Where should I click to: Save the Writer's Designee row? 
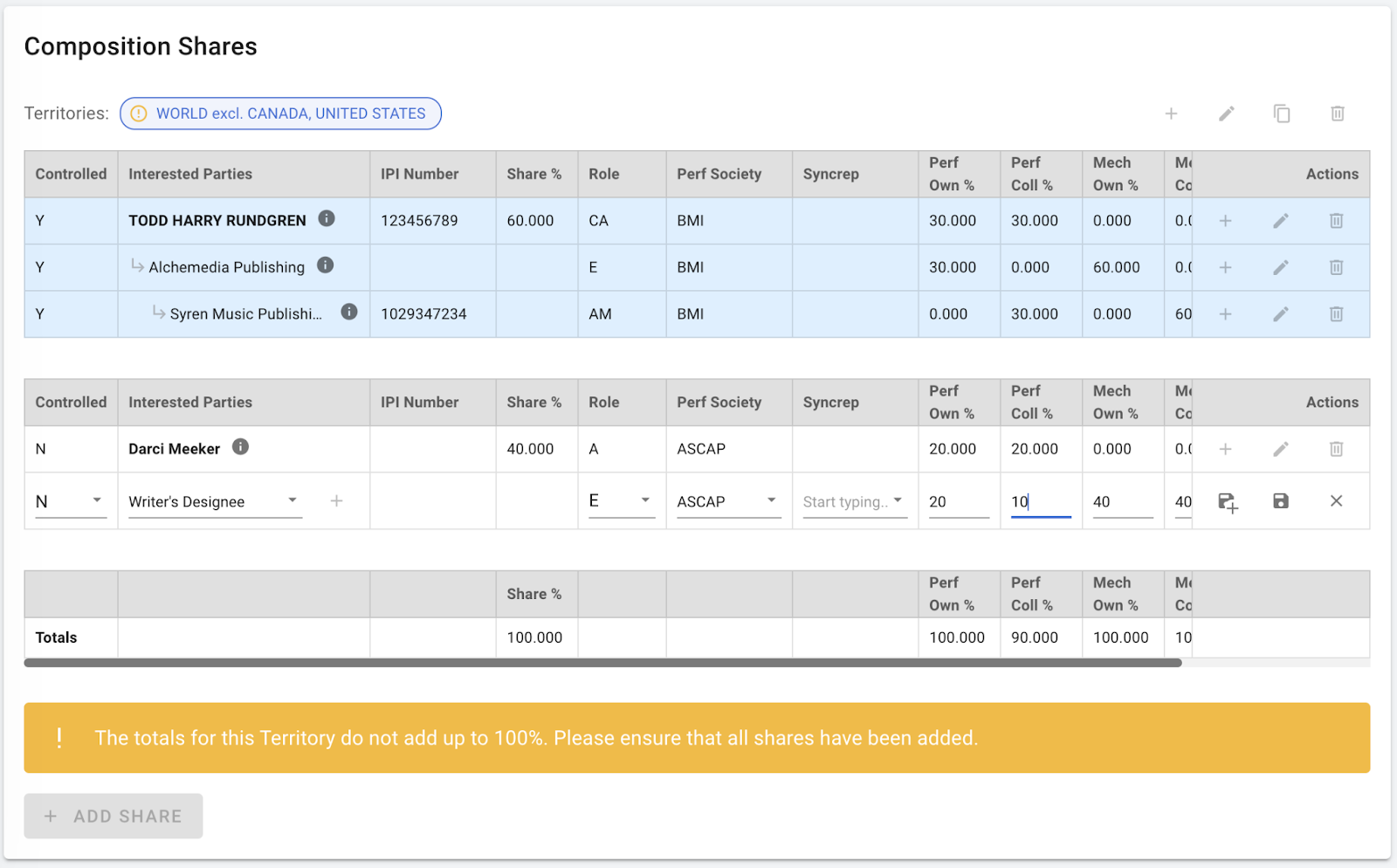tap(1280, 501)
